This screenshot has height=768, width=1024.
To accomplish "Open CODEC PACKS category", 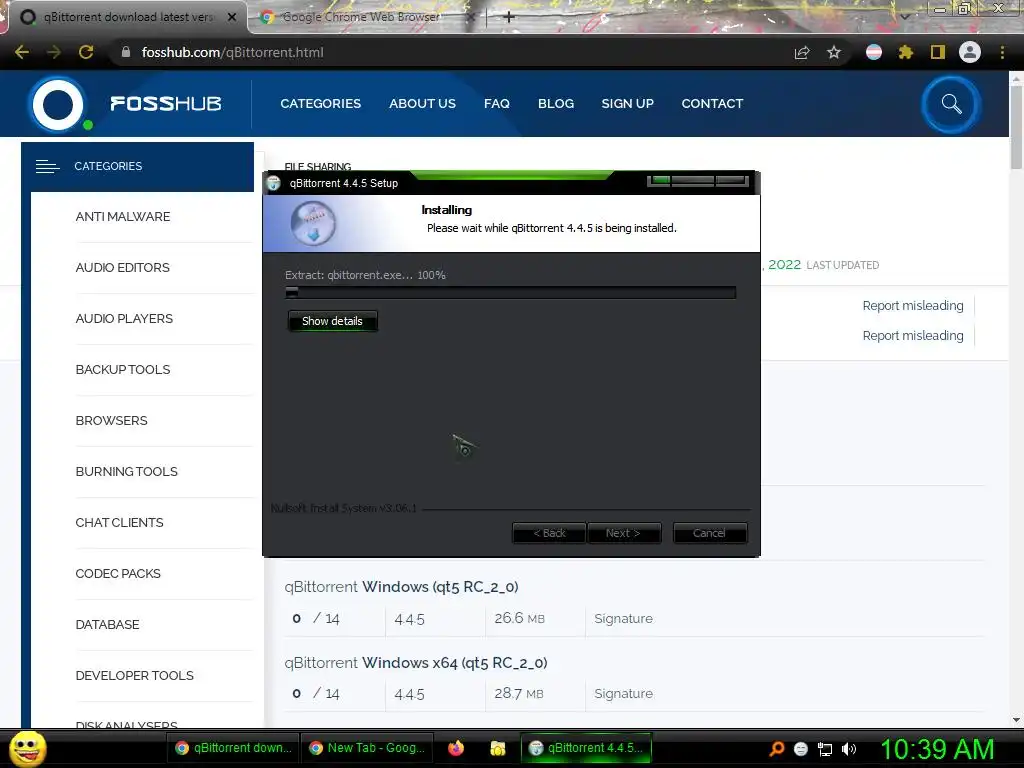I will (118, 573).
